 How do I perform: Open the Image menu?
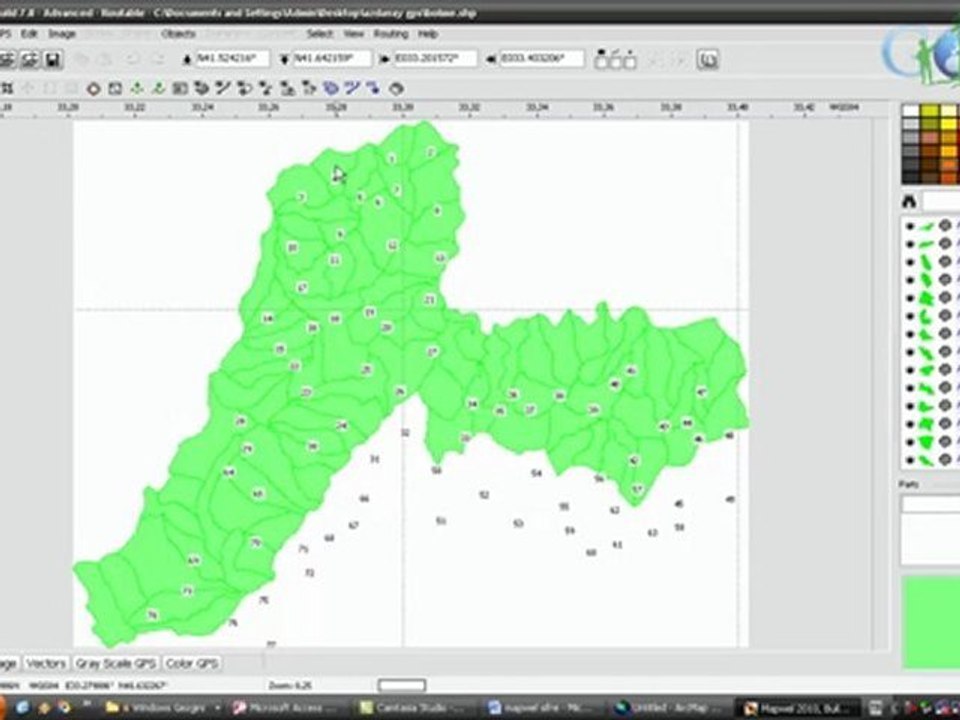[x=62, y=34]
